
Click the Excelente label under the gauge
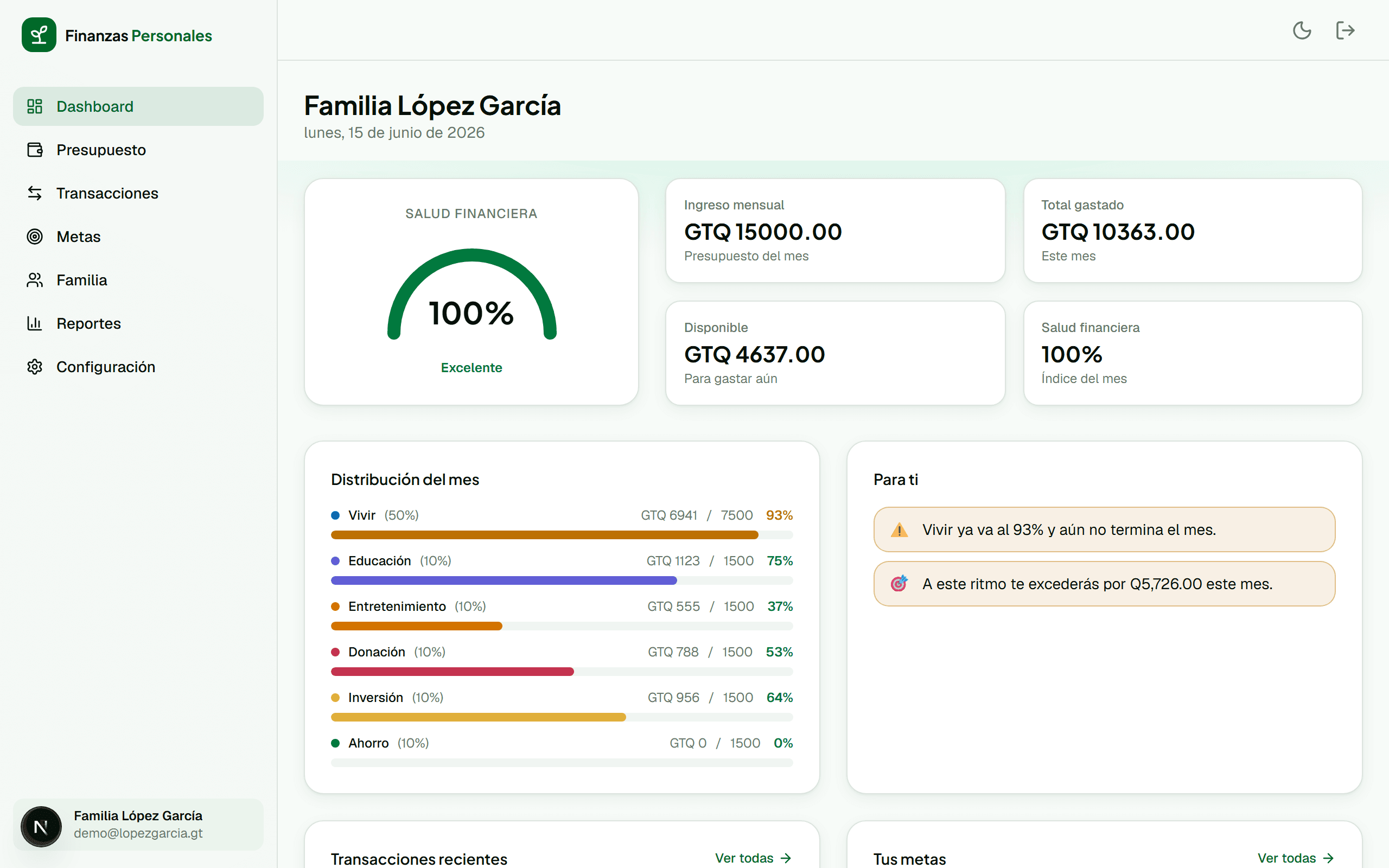[x=472, y=368]
